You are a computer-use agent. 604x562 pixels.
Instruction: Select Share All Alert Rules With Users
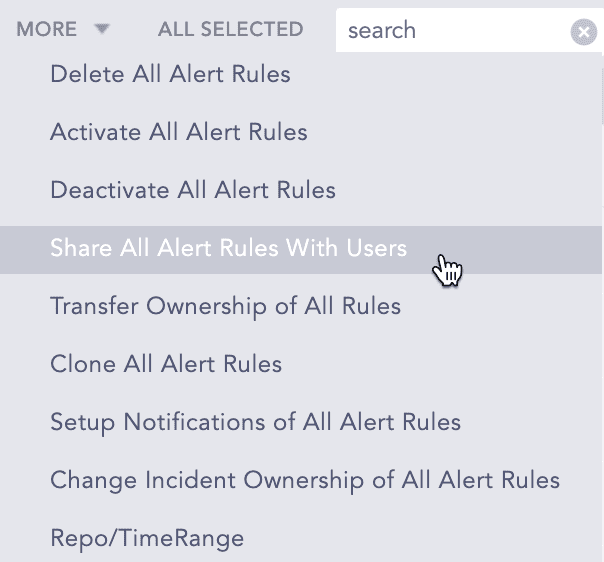click(229, 248)
